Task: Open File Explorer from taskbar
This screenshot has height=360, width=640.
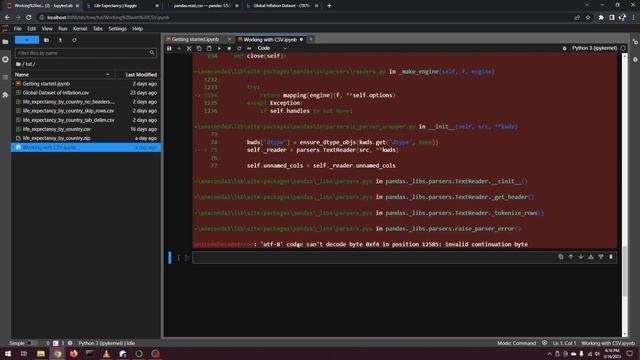Action: 41,353
